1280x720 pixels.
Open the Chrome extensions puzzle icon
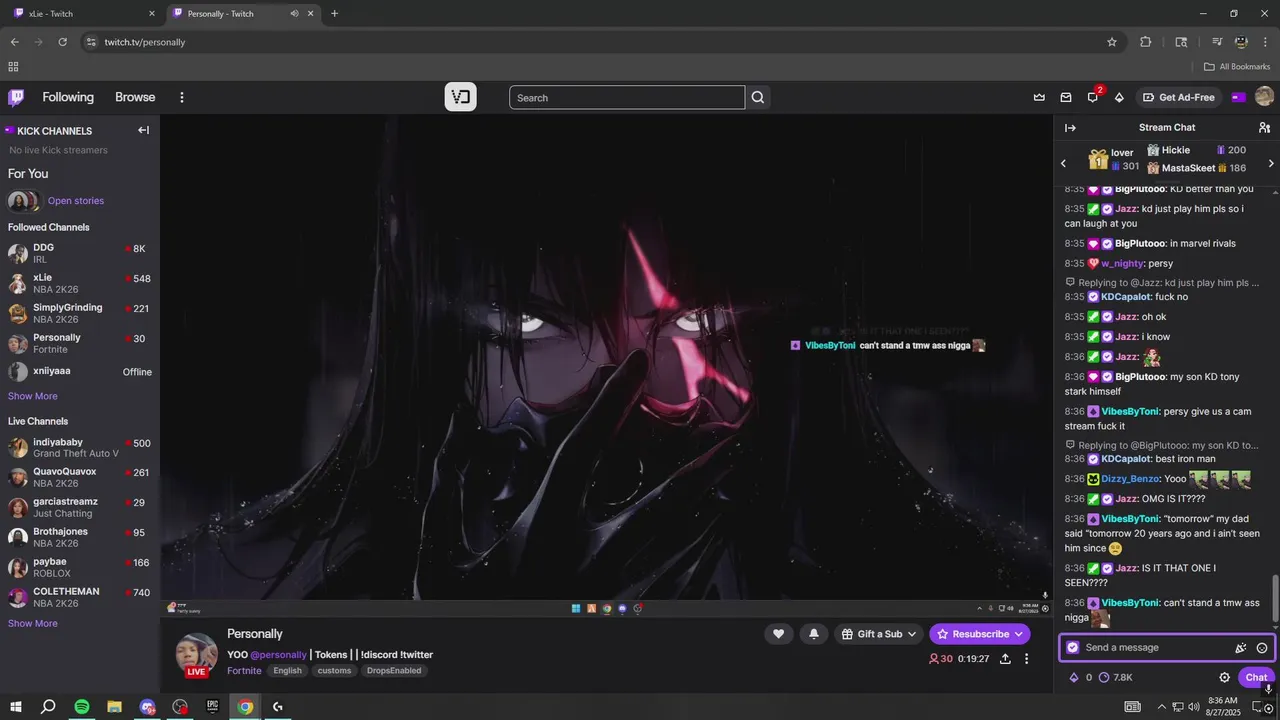pos(1146,42)
